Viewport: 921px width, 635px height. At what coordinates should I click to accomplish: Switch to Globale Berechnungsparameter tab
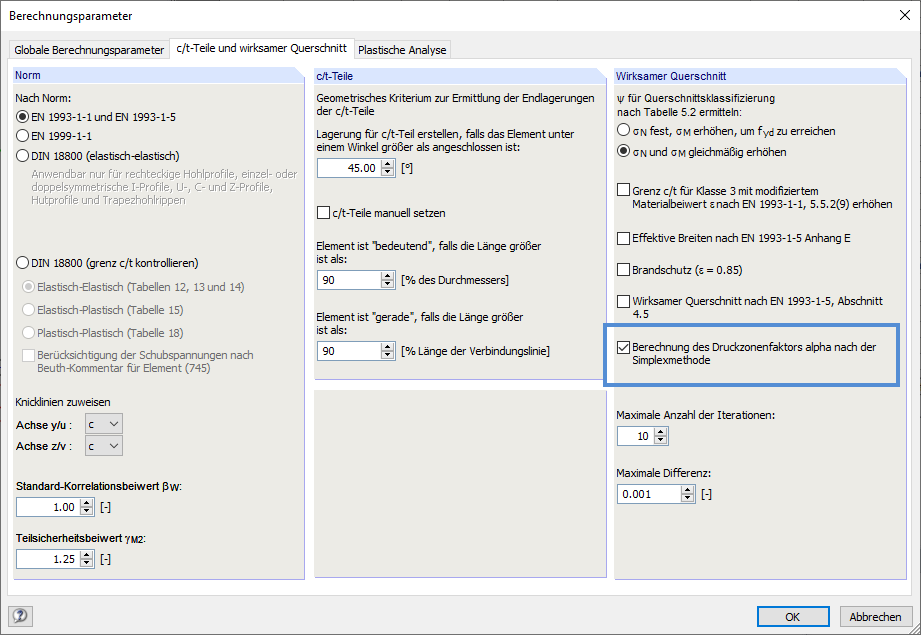87,48
